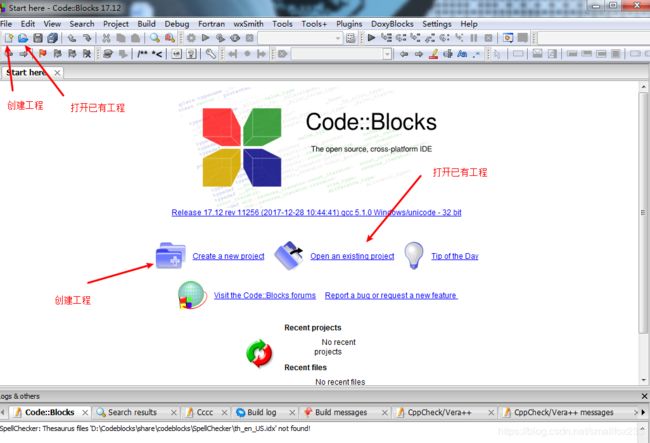Open the Help menu
Viewport: 650px width, 443px height.
(469, 24)
